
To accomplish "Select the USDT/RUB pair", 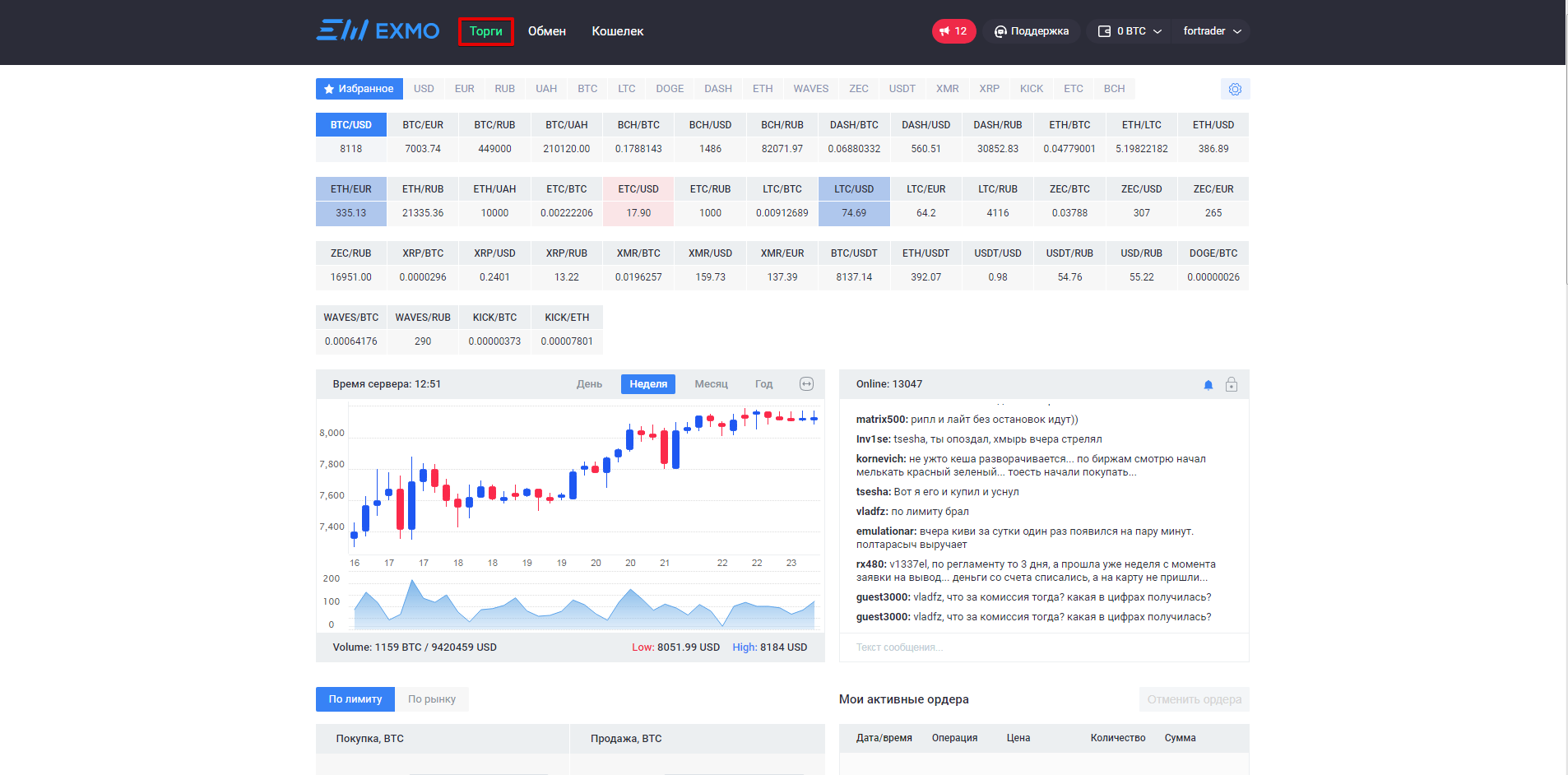I will click(x=1069, y=253).
